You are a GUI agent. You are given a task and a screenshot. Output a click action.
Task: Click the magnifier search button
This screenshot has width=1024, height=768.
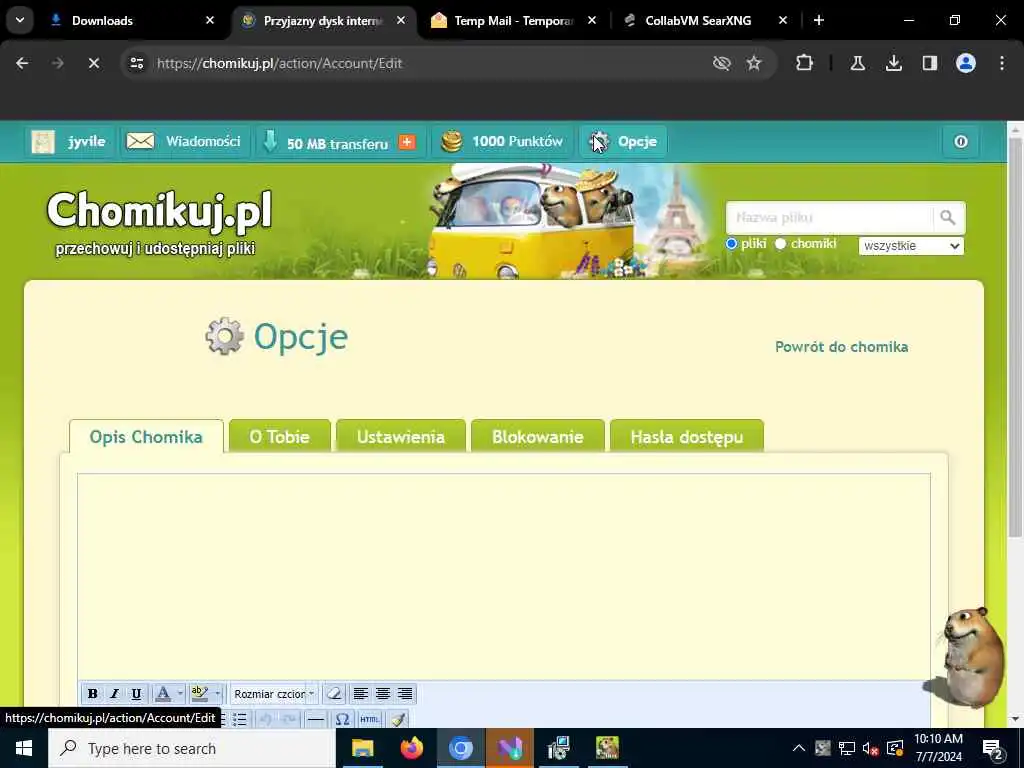[948, 217]
